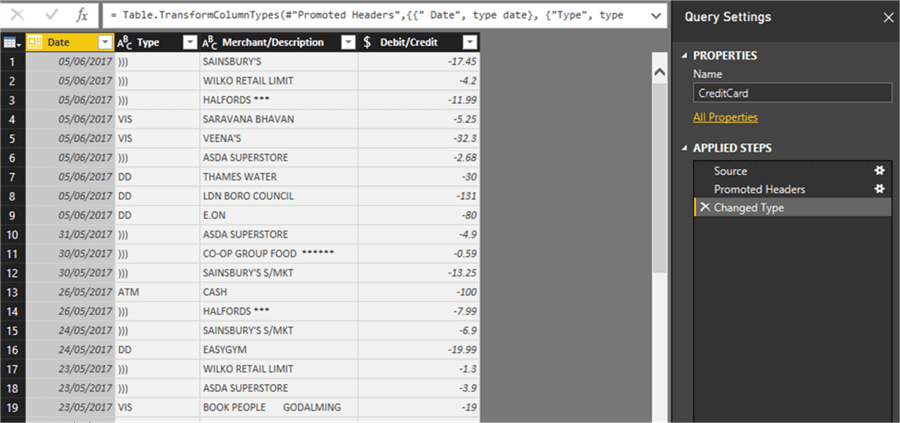The height and width of the screenshot is (423, 900).
Task: Select the Merchant/Description column header
Action: (279, 42)
